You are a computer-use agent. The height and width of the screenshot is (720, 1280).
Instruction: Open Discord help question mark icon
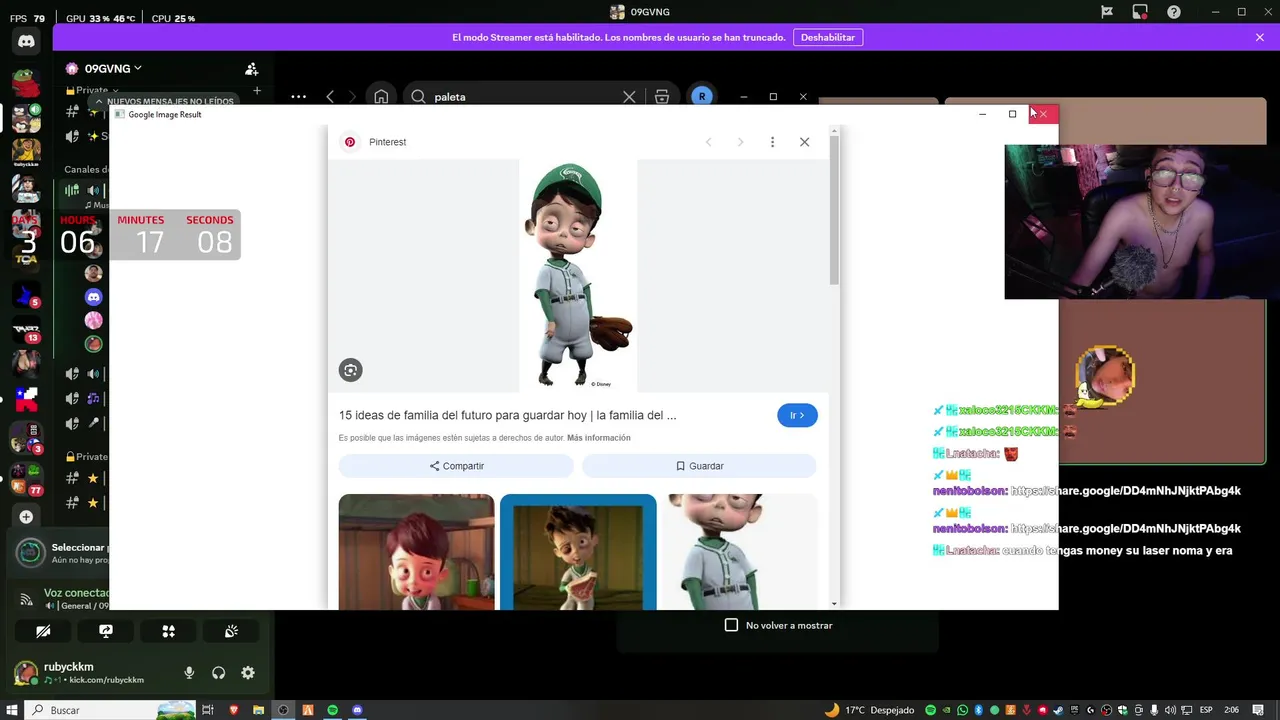click(x=1174, y=12)
